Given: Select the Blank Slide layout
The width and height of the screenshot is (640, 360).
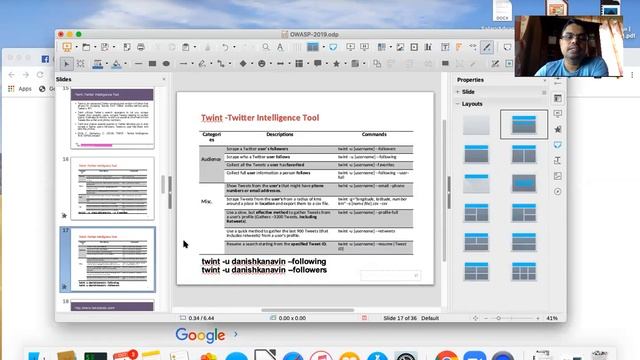Looking at the screenshot, I should 476,125.
